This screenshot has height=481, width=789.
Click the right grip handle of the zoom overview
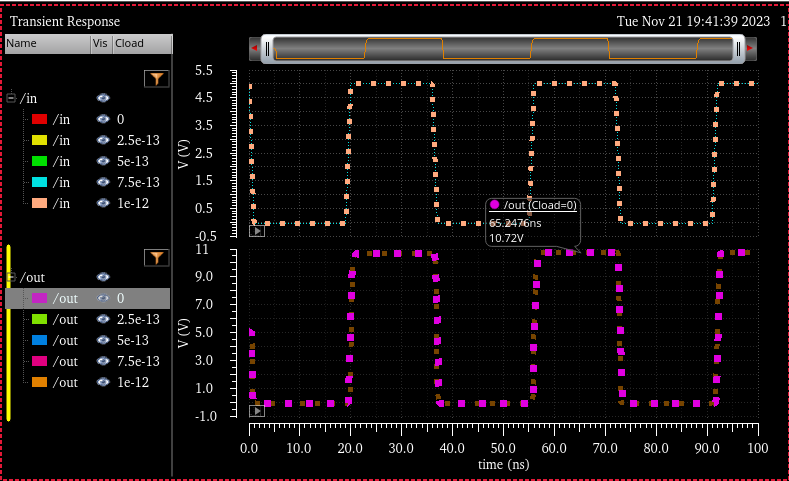[x=738, y=48]
